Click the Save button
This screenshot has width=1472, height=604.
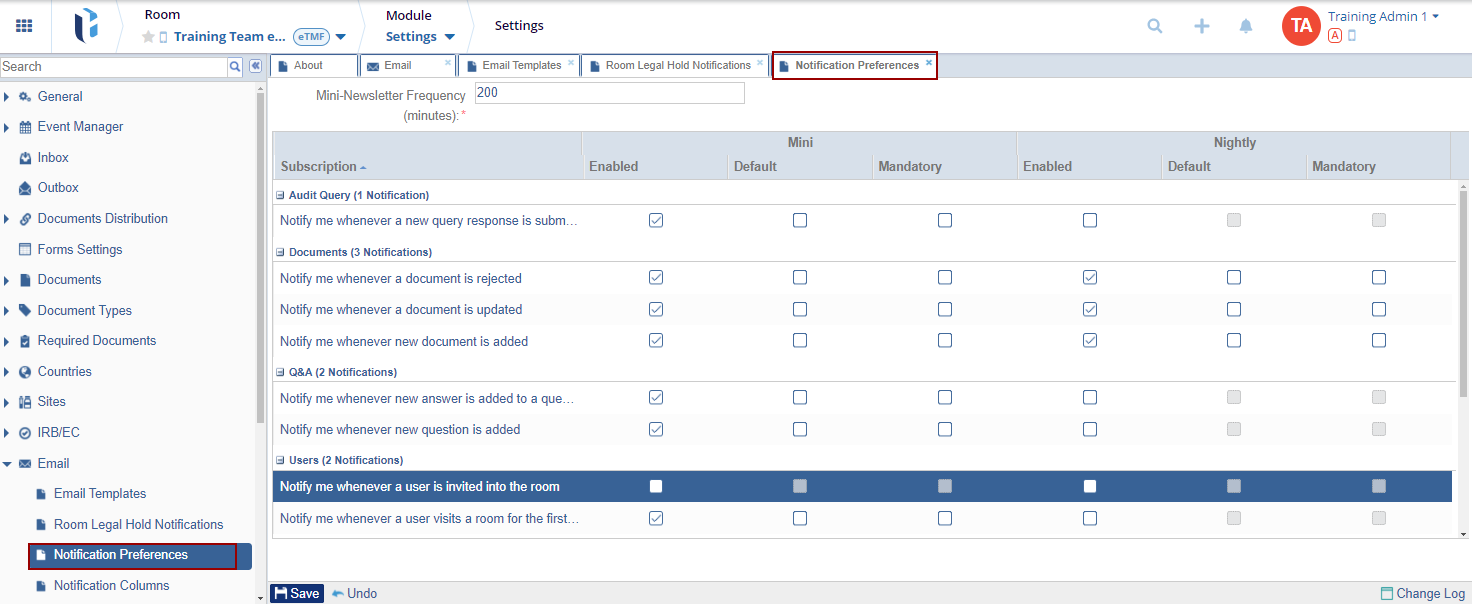coord(296,593)
